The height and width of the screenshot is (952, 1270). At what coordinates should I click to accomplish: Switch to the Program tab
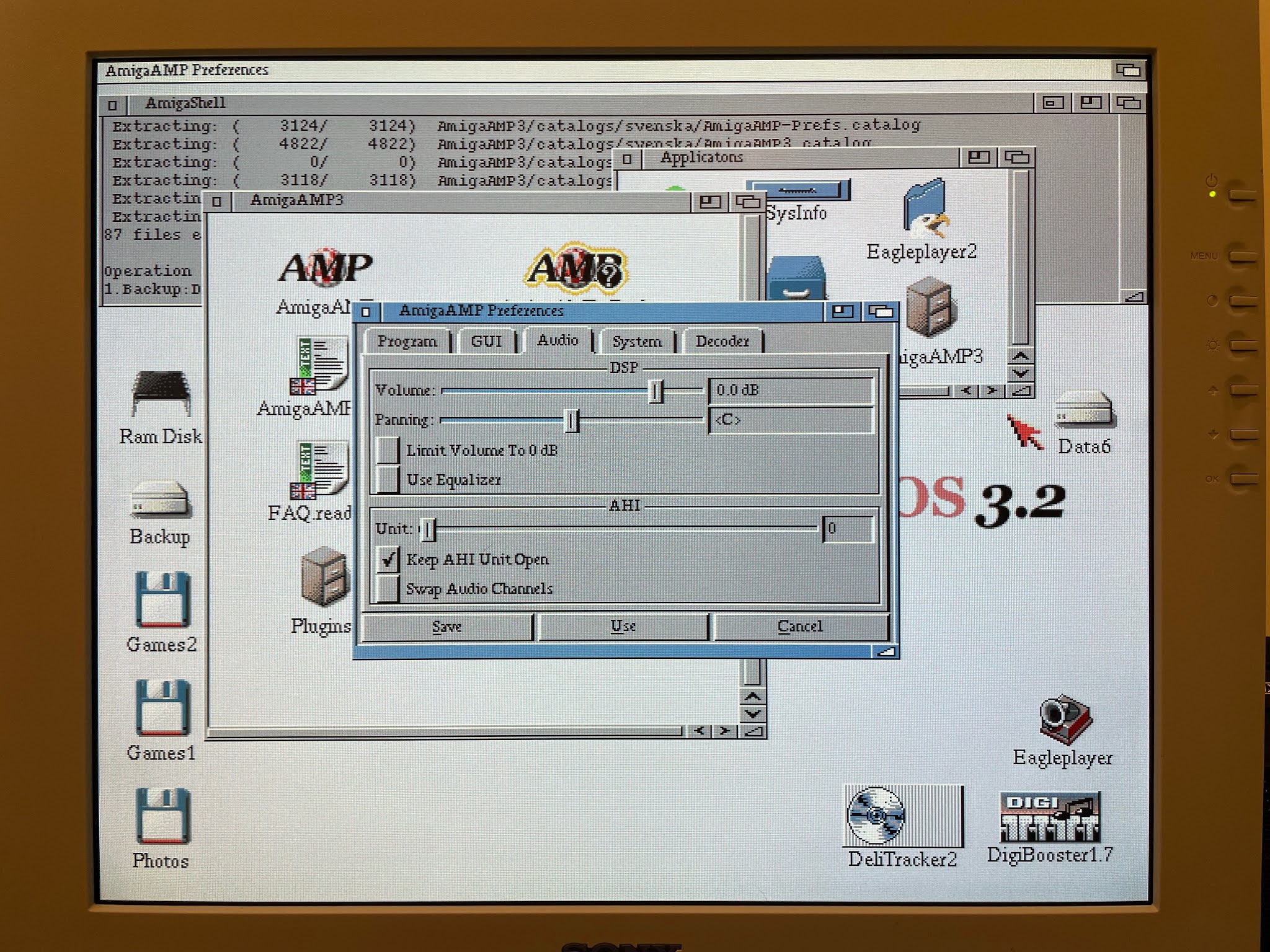407,342
